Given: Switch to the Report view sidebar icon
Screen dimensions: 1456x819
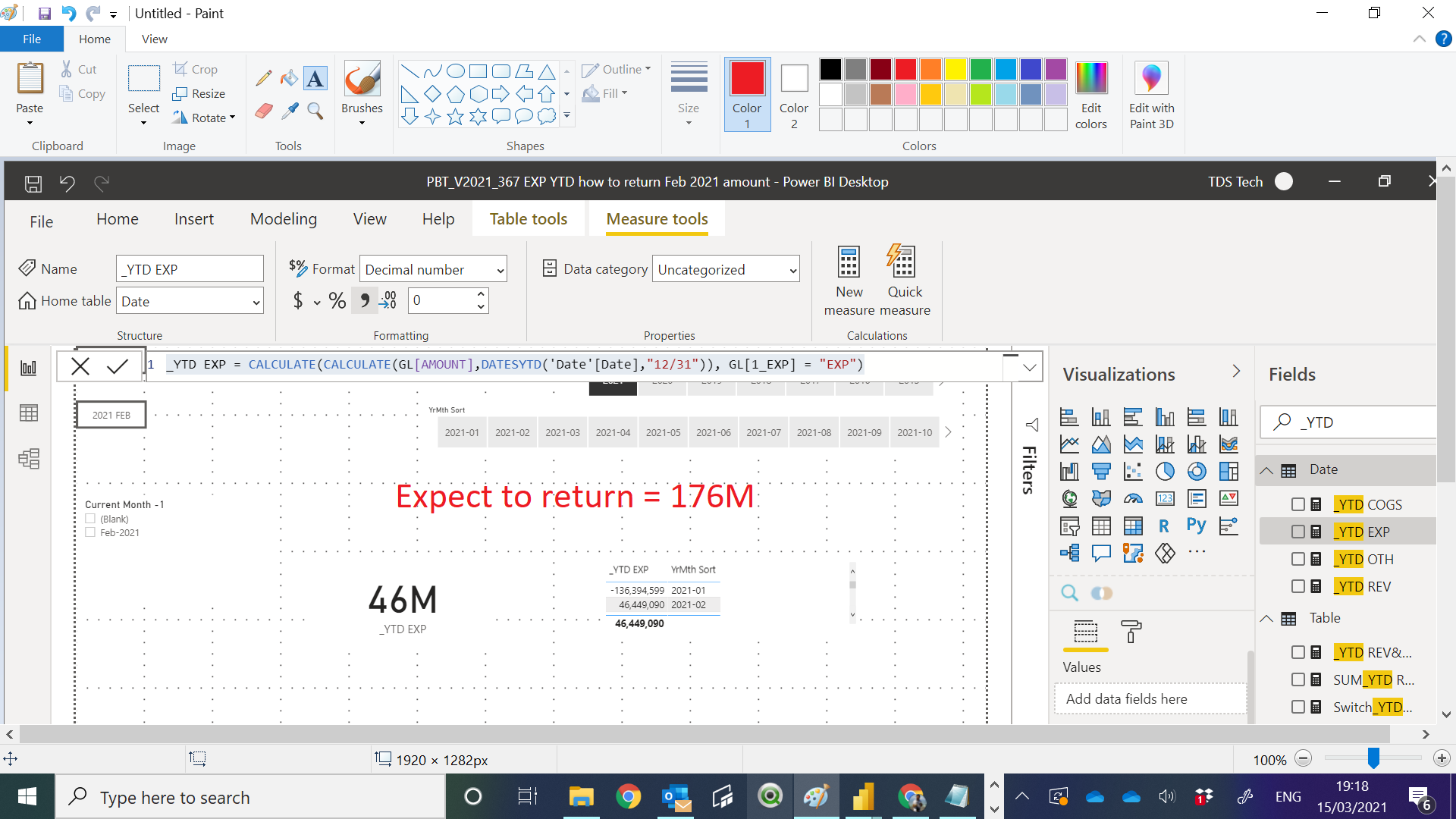Looking at the screenshot, I should (28, 368).
